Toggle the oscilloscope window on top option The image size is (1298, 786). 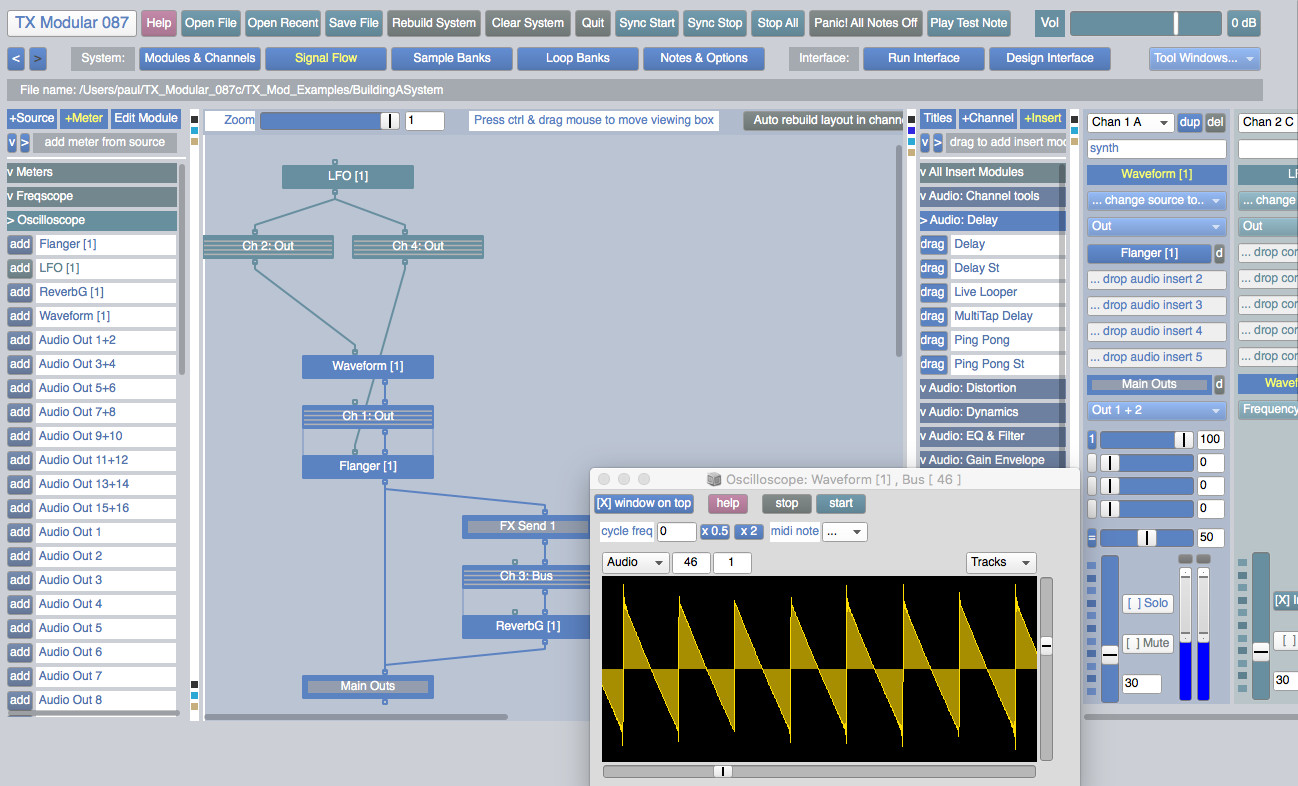click(x=643, y=504)
